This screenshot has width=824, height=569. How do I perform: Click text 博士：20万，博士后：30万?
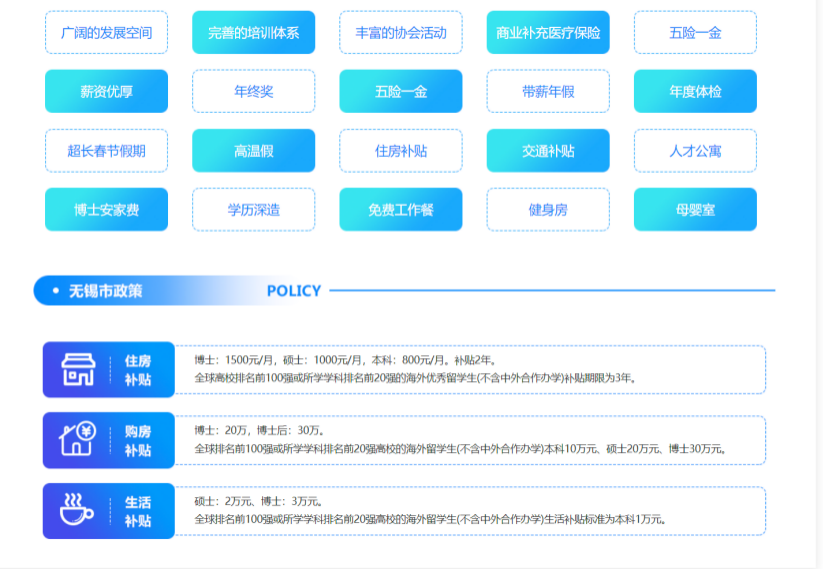click(x=260, y=430)
